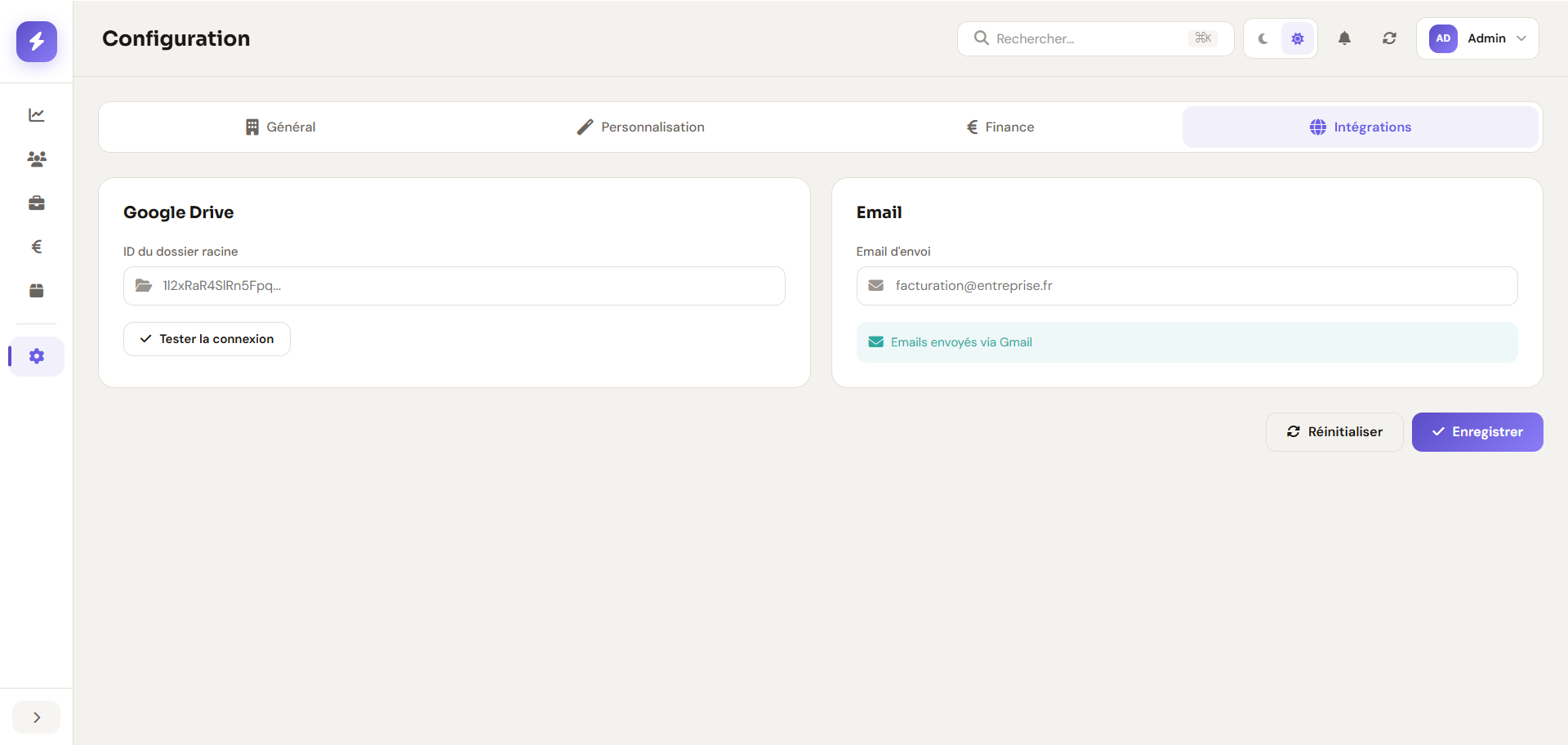
Task: Click the refresh icon in top bar
Action: tap(1389, 38)
